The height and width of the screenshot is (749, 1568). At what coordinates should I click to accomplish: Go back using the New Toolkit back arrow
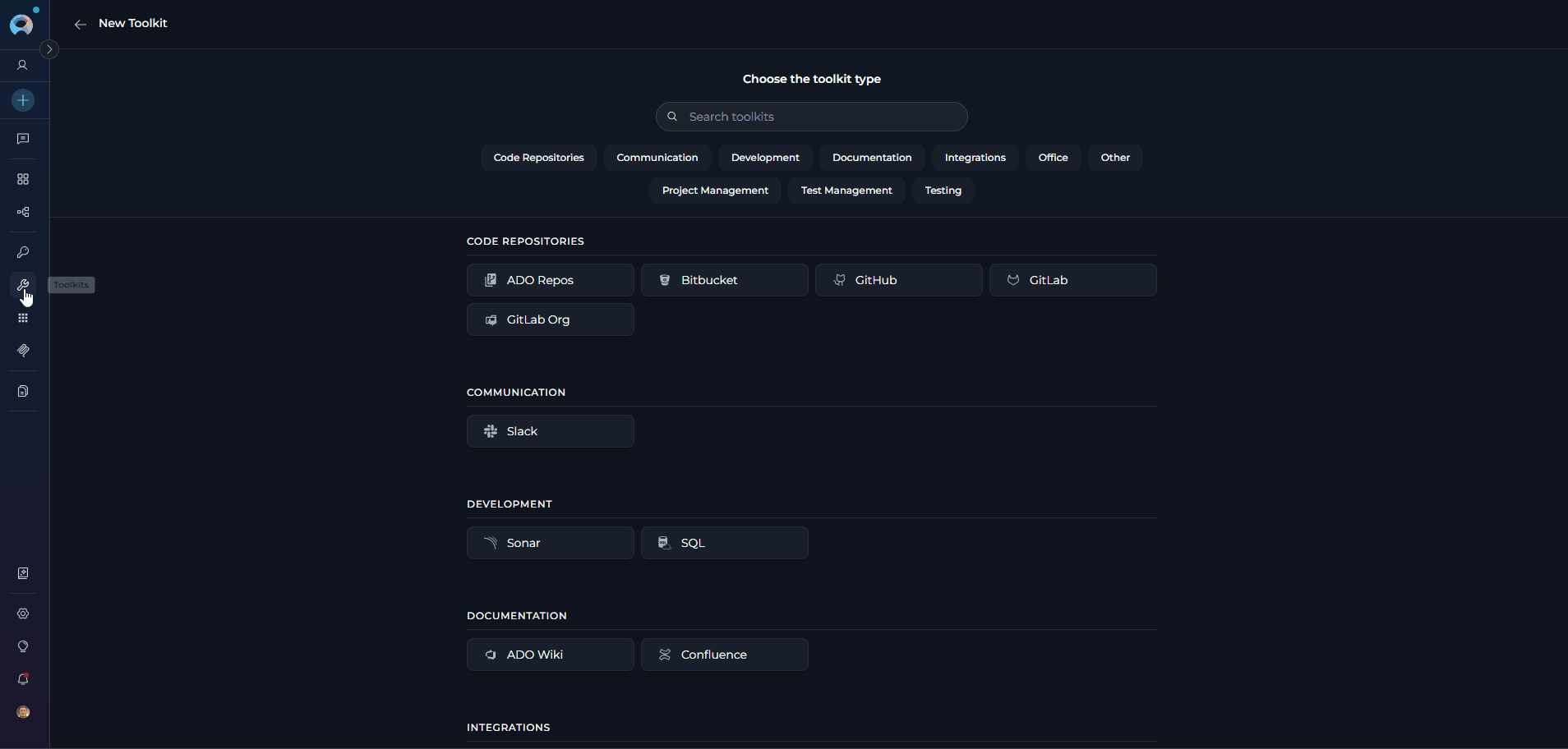(x=80, y=24)
